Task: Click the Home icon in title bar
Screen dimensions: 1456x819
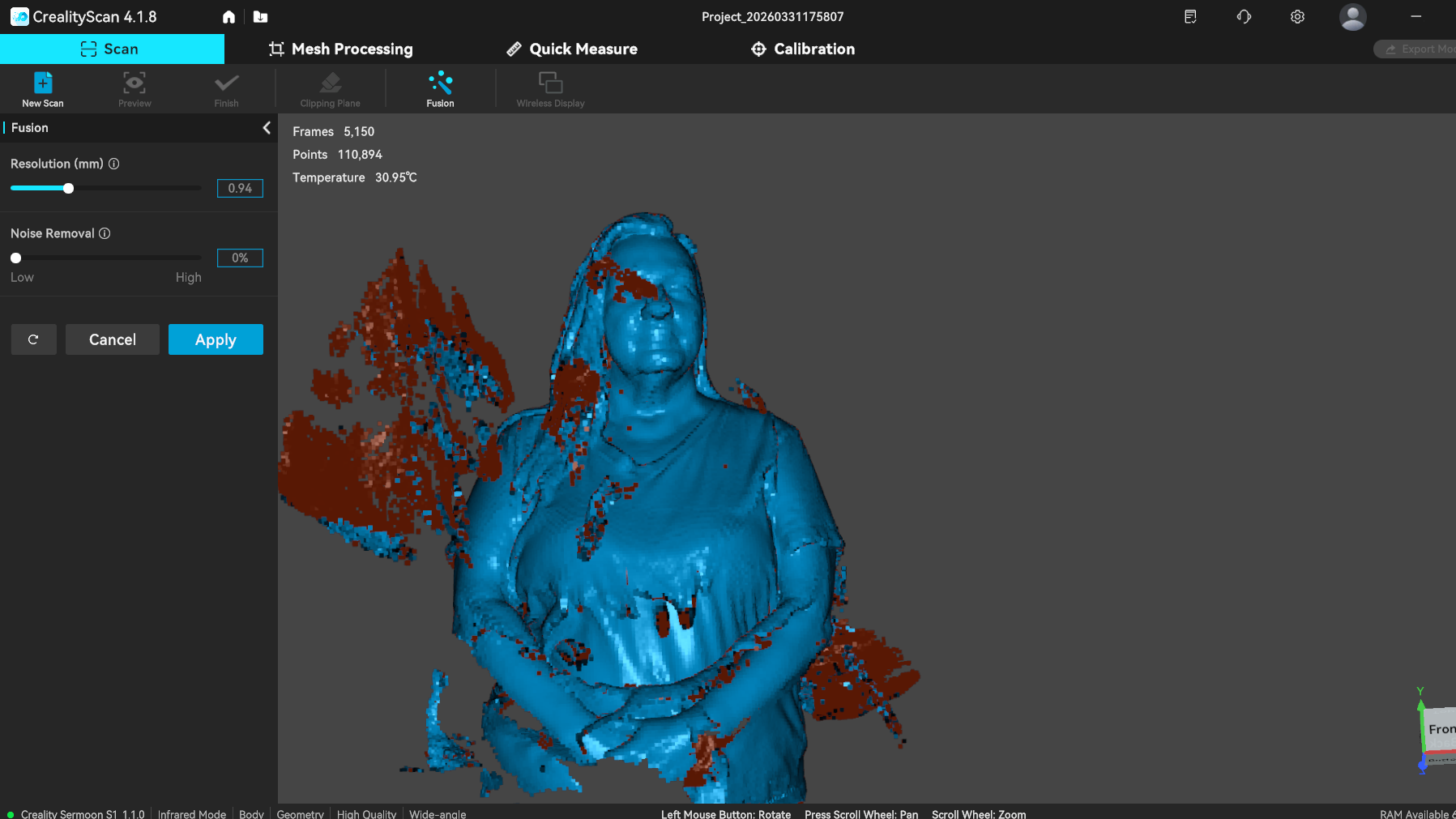Action: point(228,17)
